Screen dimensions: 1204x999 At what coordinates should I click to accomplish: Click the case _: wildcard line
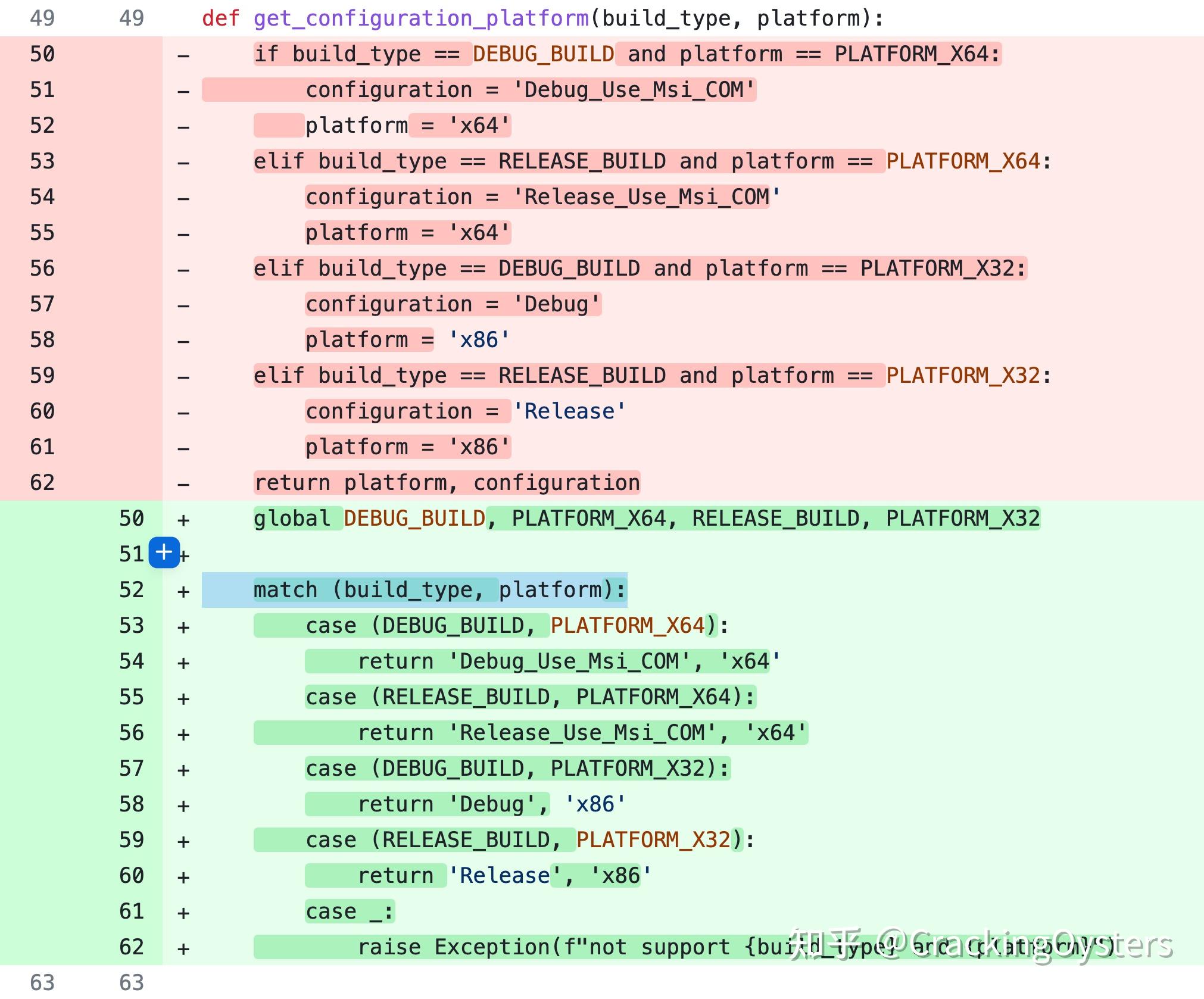(349, 911)
